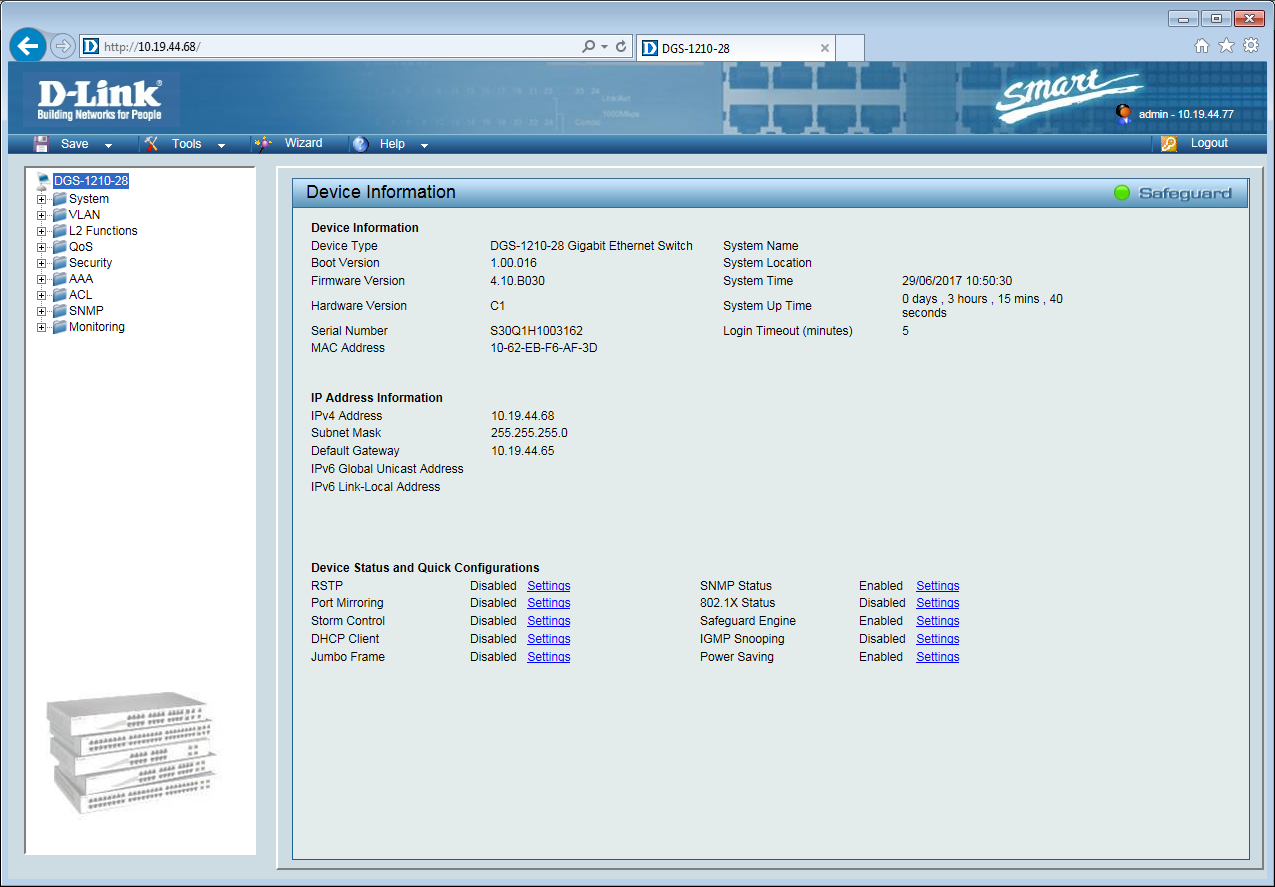
Task: Click the Logout key icon
Action: [x=1169, y=144]
